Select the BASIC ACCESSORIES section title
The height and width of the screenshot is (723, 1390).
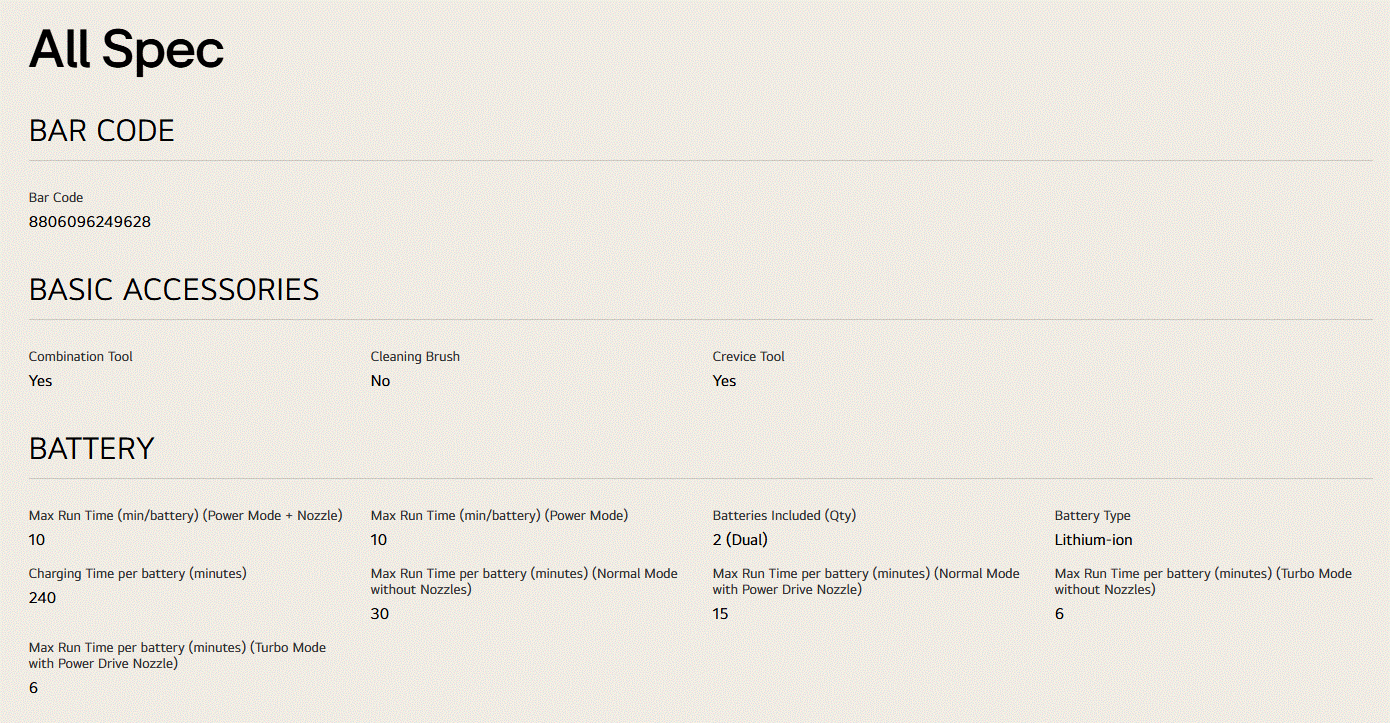click(174, 290)
